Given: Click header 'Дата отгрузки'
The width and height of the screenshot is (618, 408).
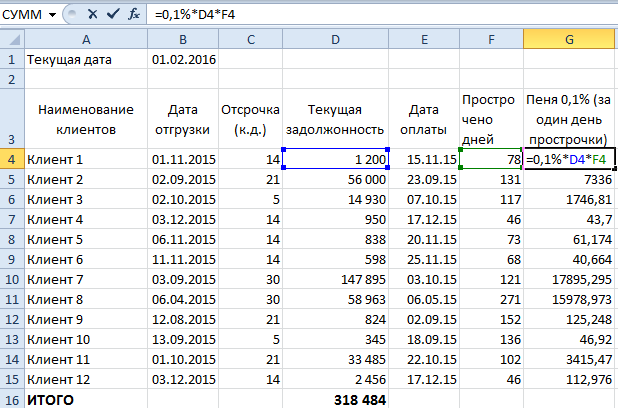Looking at the screenshot, I should [183, 119].
